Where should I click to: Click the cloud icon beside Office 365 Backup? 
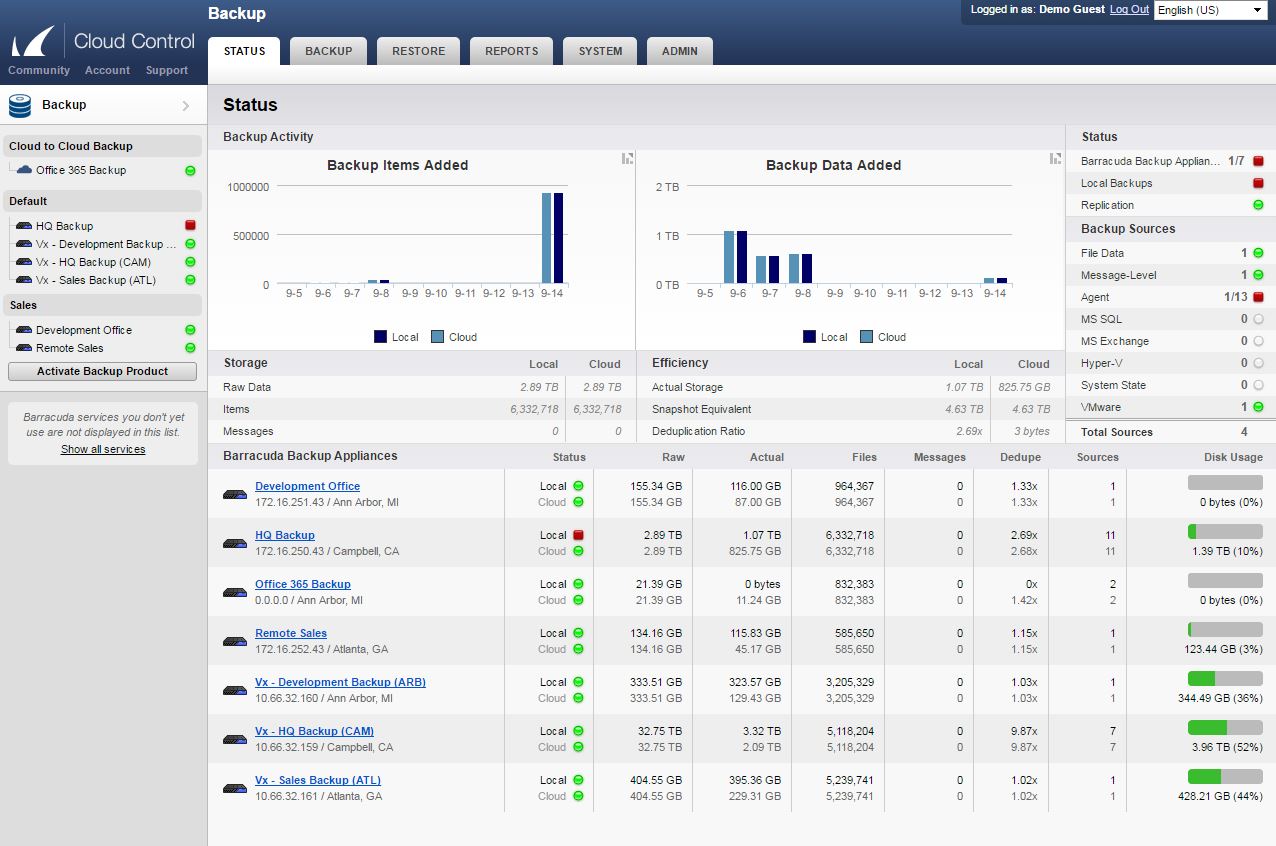[25, 170]
